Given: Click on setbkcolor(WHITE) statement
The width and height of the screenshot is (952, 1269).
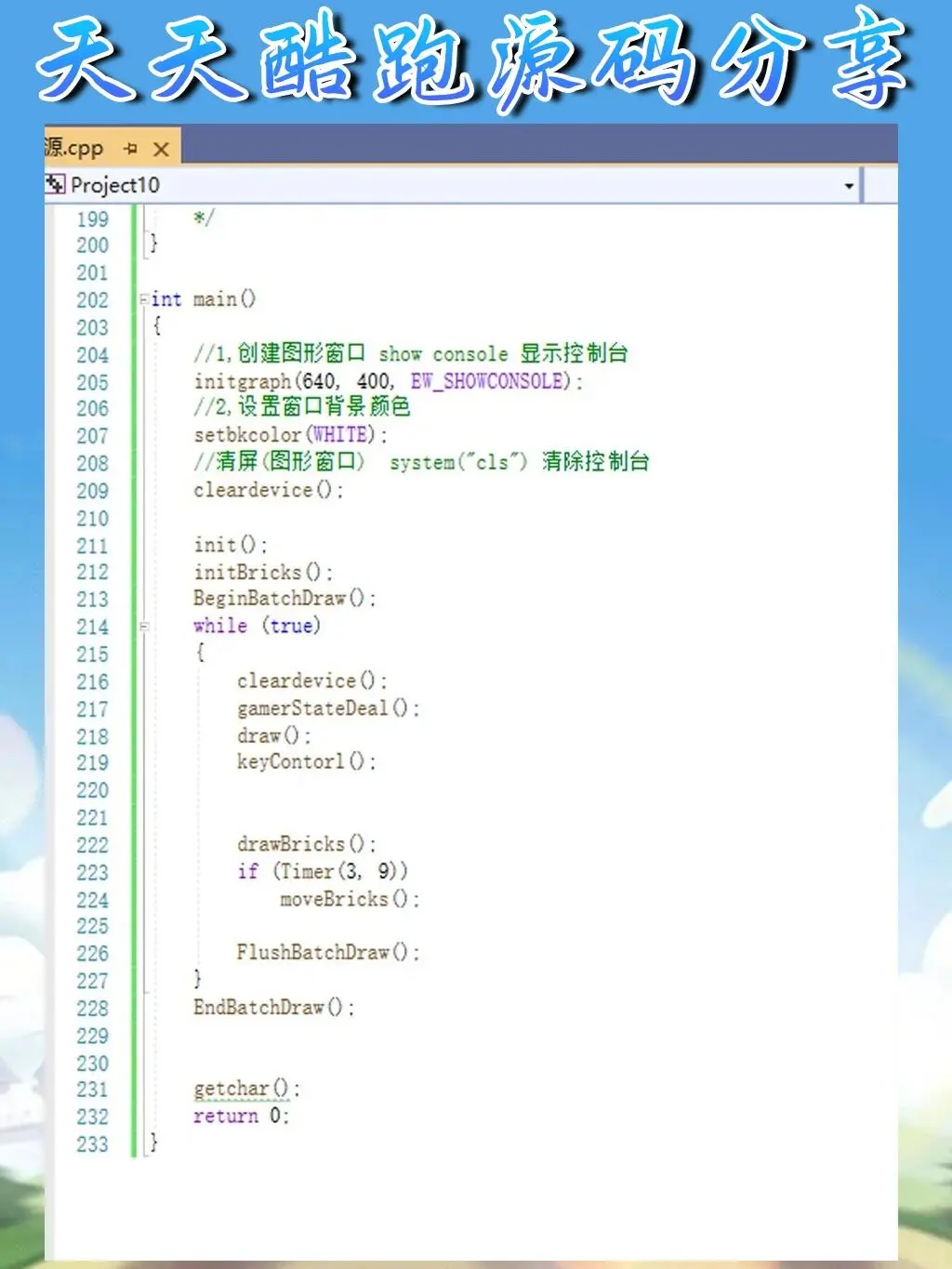Looking at the screenshot, I should pyautogui.click(x=290, y=435).
